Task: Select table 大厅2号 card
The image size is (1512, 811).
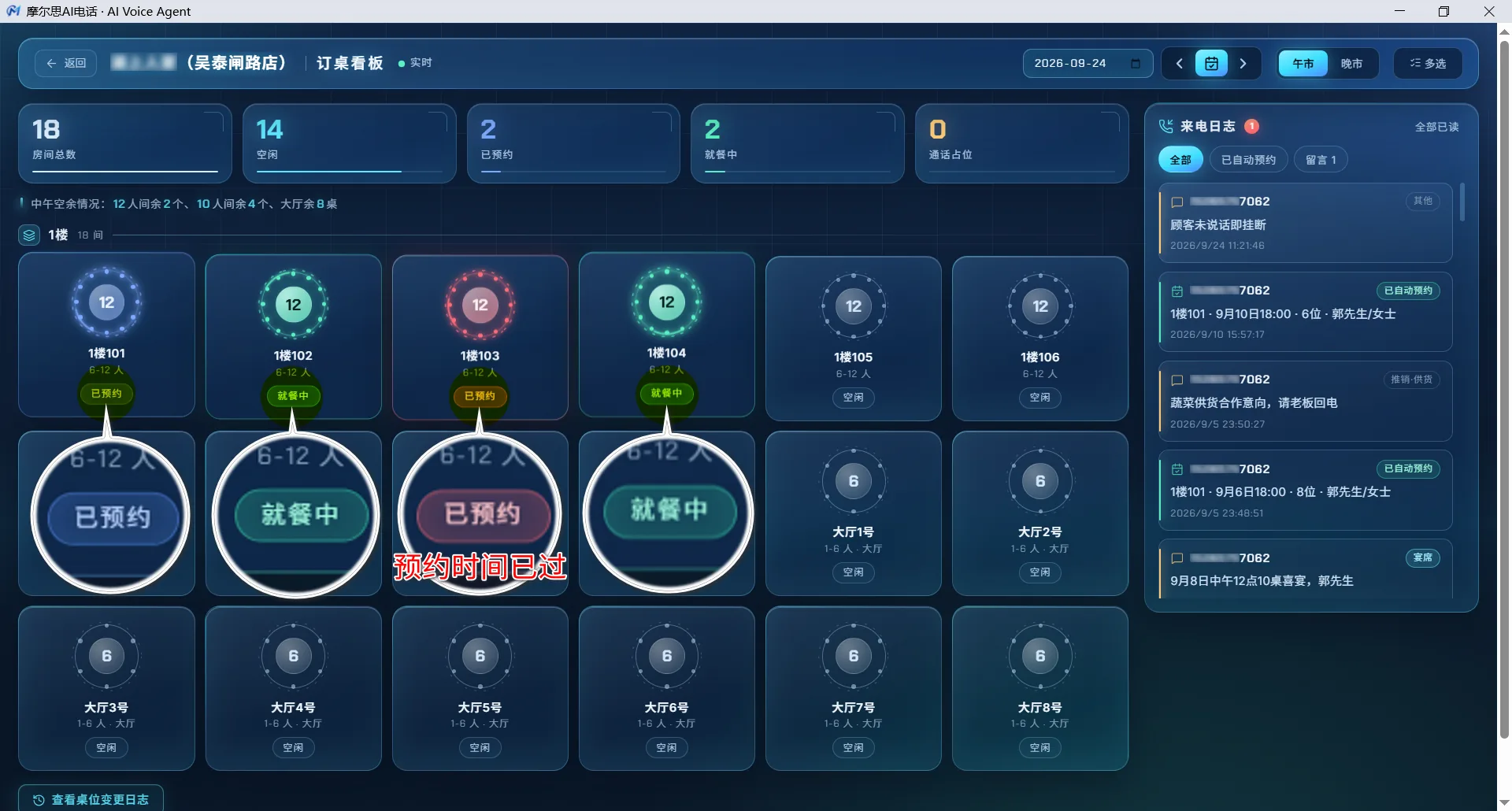Action: [1039, 513]
